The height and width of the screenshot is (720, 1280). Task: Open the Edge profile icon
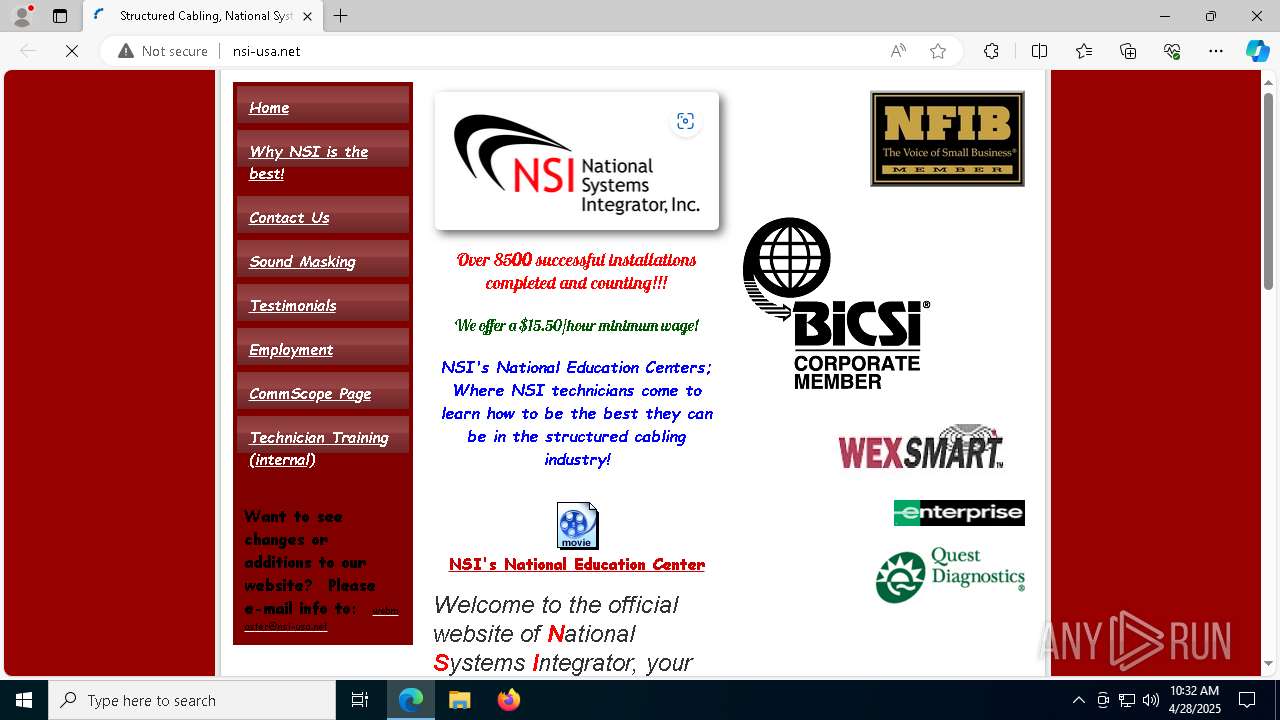tap(21, 16)
